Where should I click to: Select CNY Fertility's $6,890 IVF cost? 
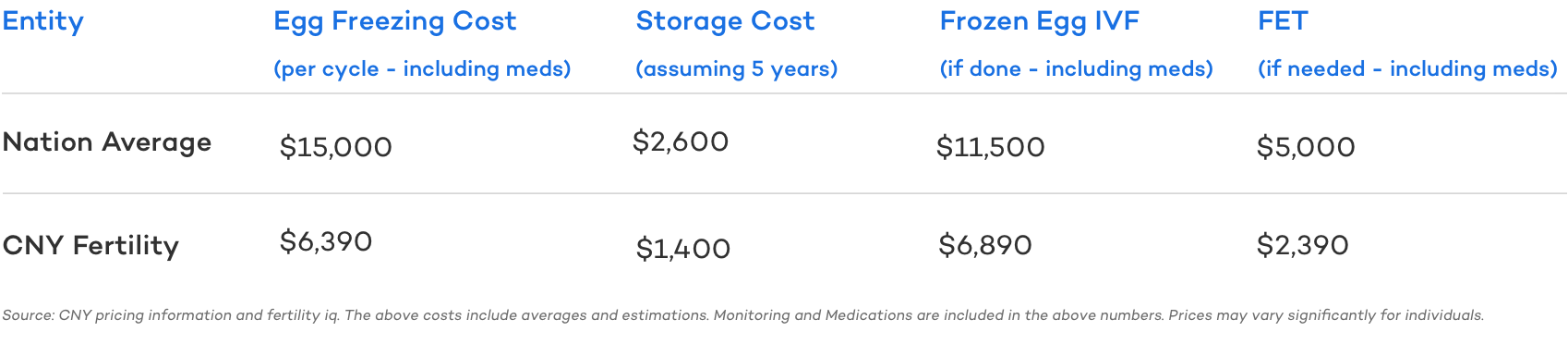coord(985,245)
